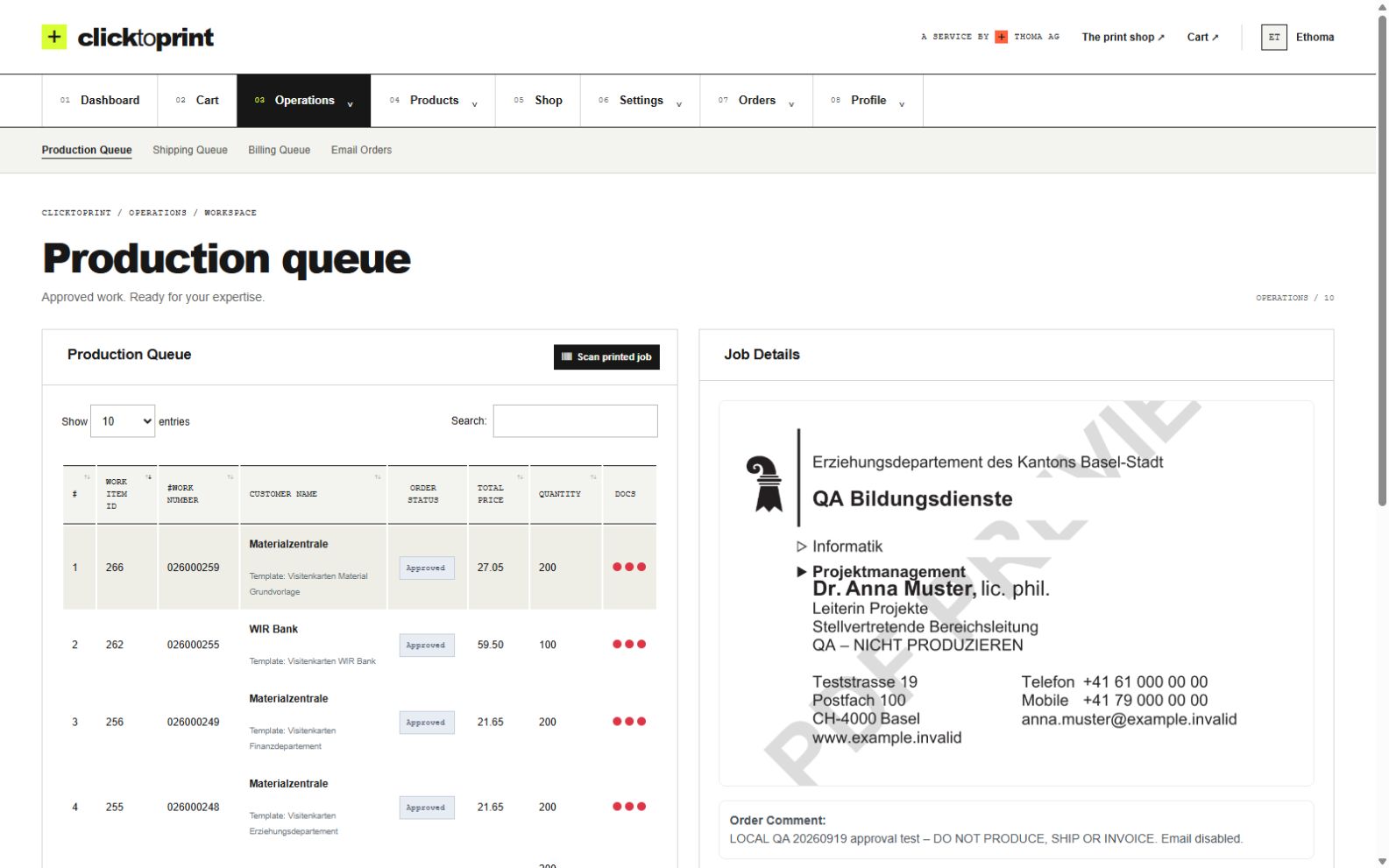Screen dimensions: 1389x868
Task: Open the Cart nav item
Action: click(x=197, y=101)
